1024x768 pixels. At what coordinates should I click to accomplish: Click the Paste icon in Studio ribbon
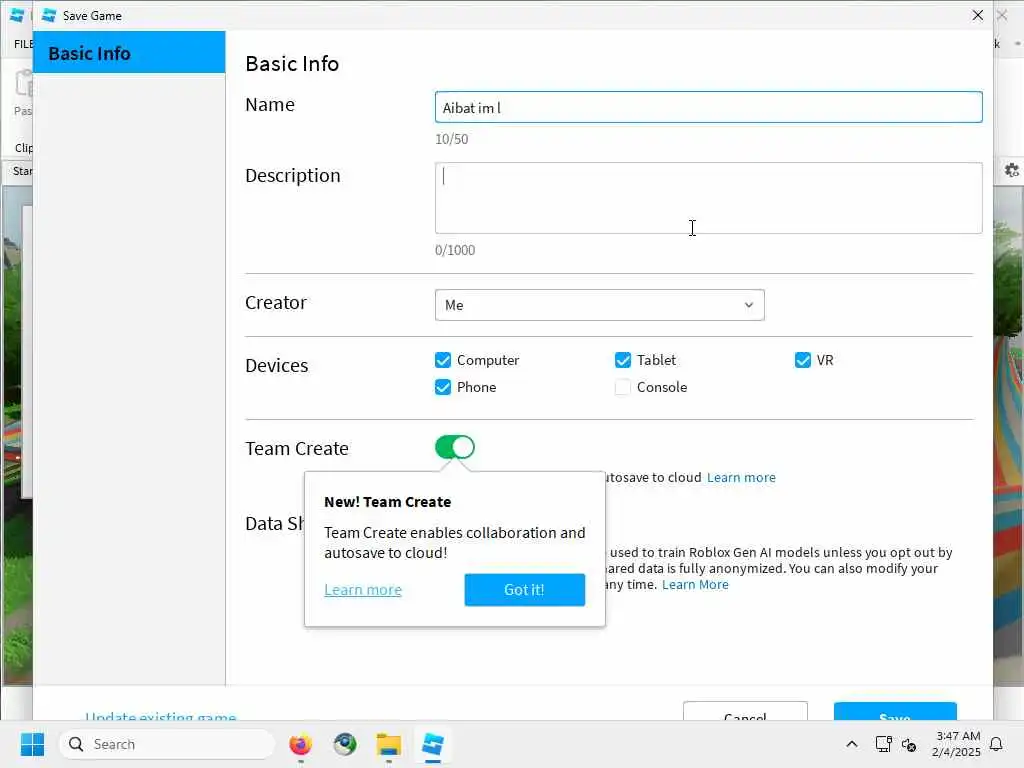24,84
